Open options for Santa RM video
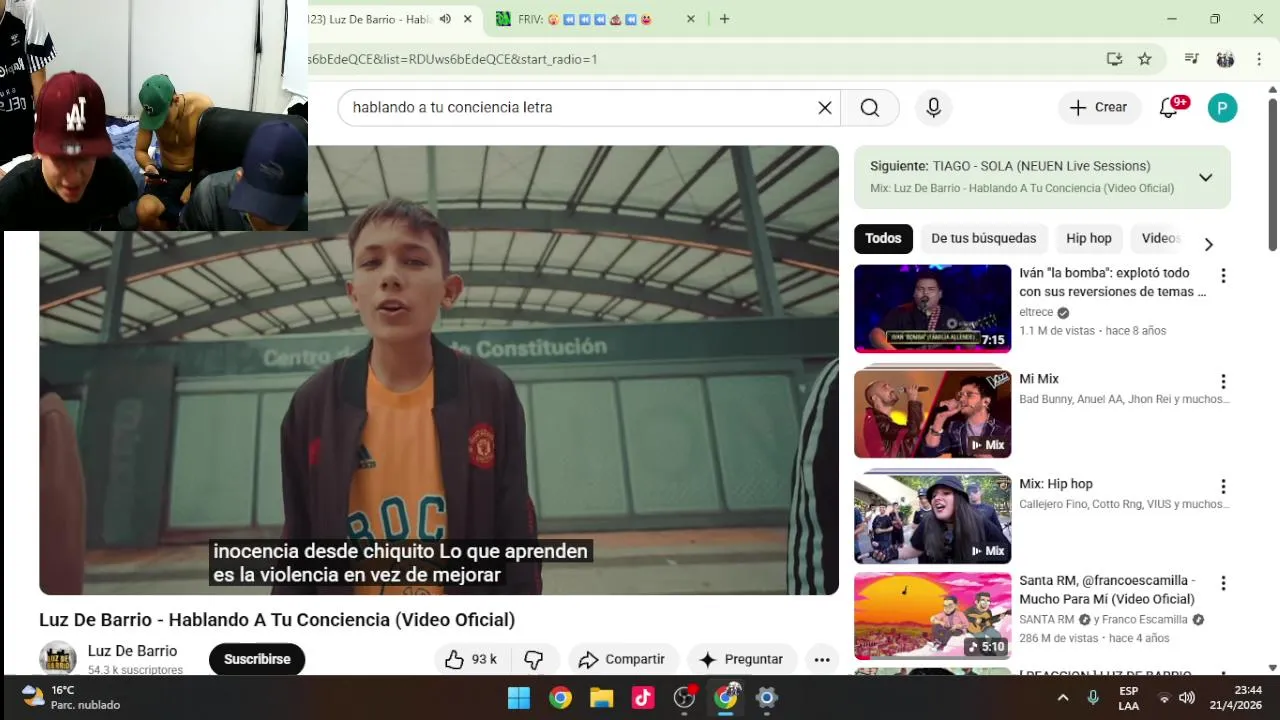 pos(1222,583)
